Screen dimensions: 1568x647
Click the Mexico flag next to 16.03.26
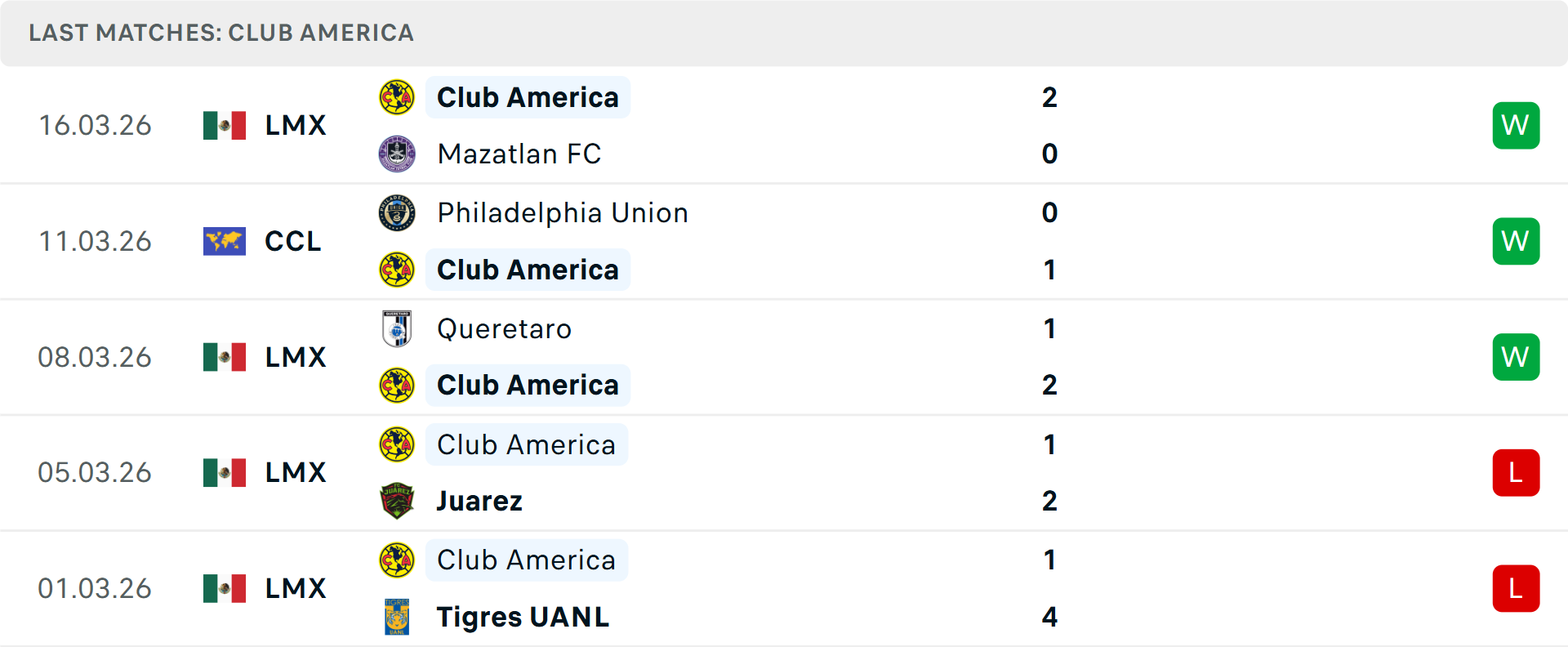[x=224, y=125]
